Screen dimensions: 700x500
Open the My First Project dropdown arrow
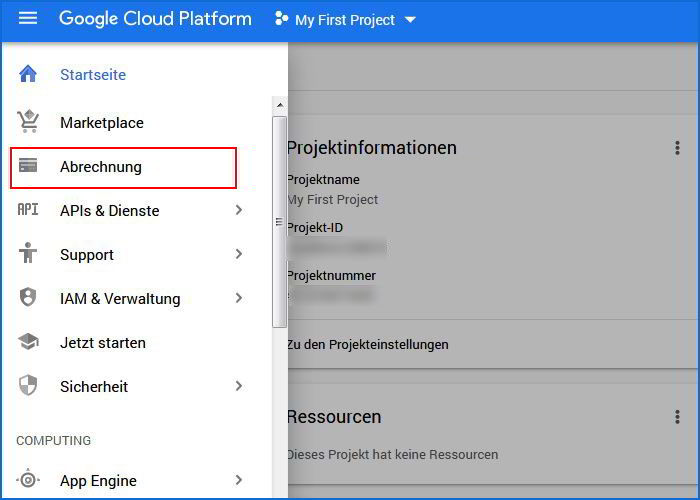tap(410, 20)
